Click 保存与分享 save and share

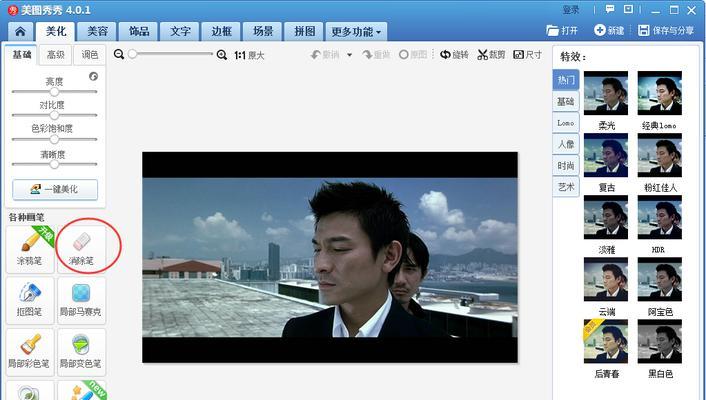(666, 30)
